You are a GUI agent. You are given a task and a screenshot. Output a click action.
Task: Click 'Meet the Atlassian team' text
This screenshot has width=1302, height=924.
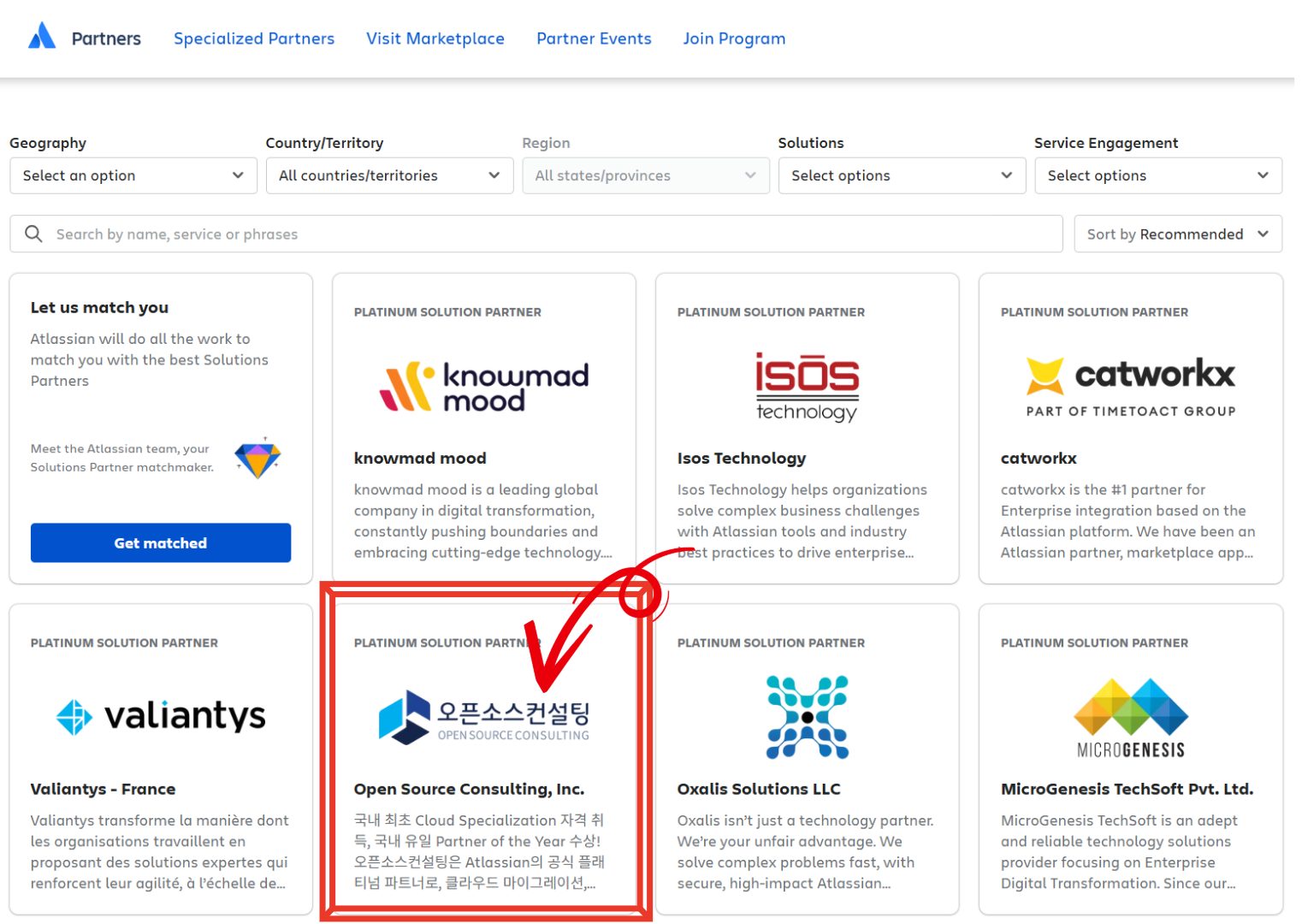point(122,458)
